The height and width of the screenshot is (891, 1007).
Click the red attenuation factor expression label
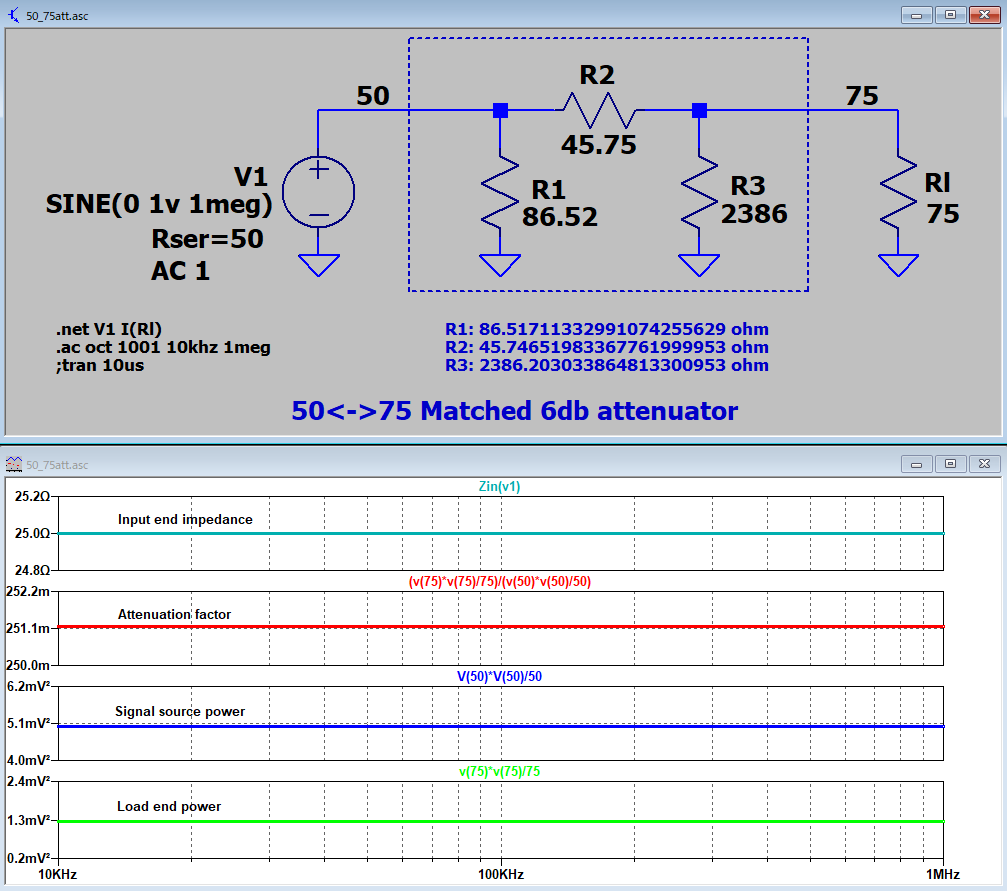point(500,581)
